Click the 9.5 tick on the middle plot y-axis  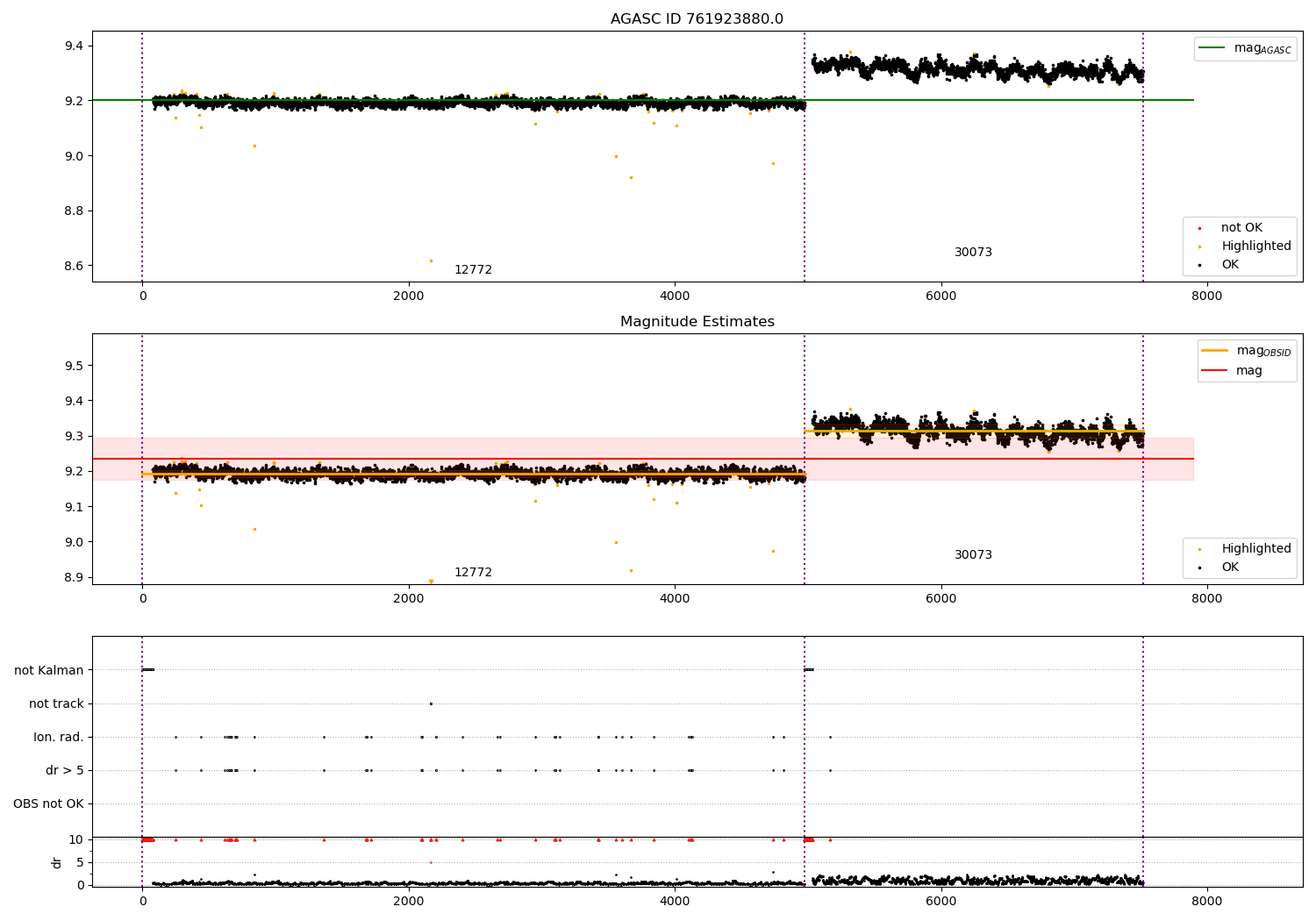(74, 367)
